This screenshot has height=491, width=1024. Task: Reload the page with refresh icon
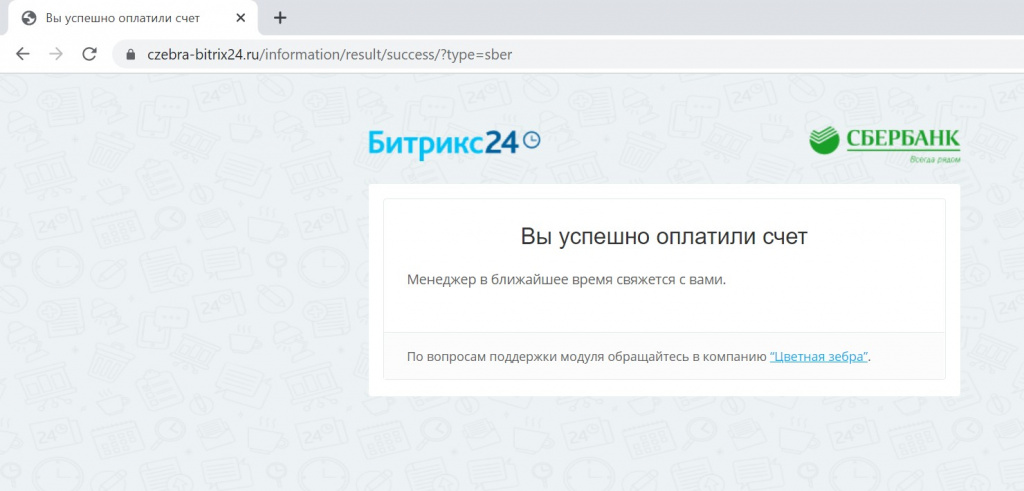tap(89, 54)
